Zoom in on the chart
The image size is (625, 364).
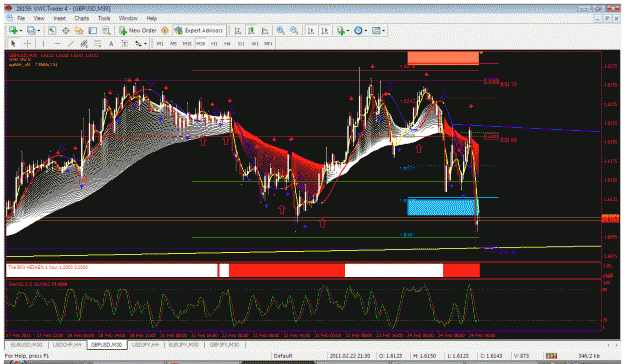[281, 31]
